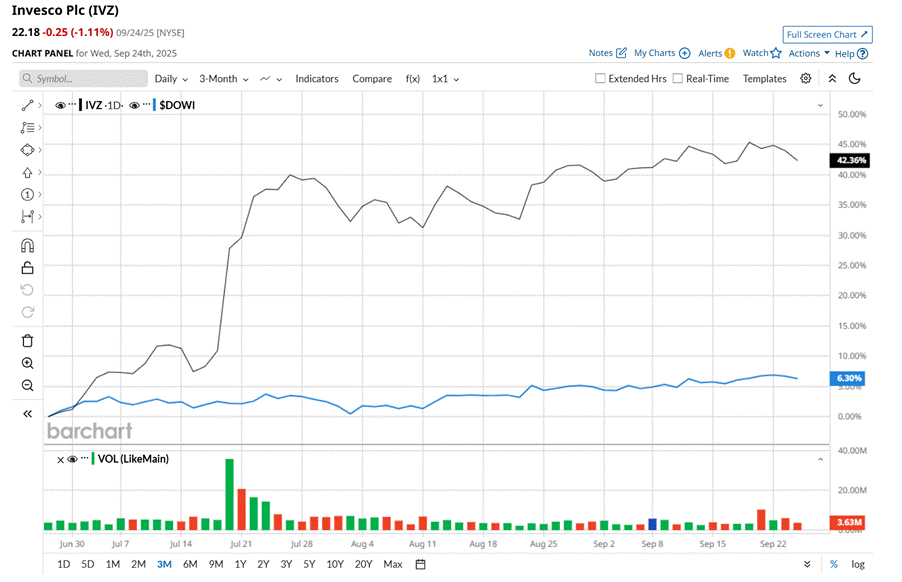Enable Real-Time checkbox
Screen dimensions: 902x582
pyautogui.click(x=678, y=78)
